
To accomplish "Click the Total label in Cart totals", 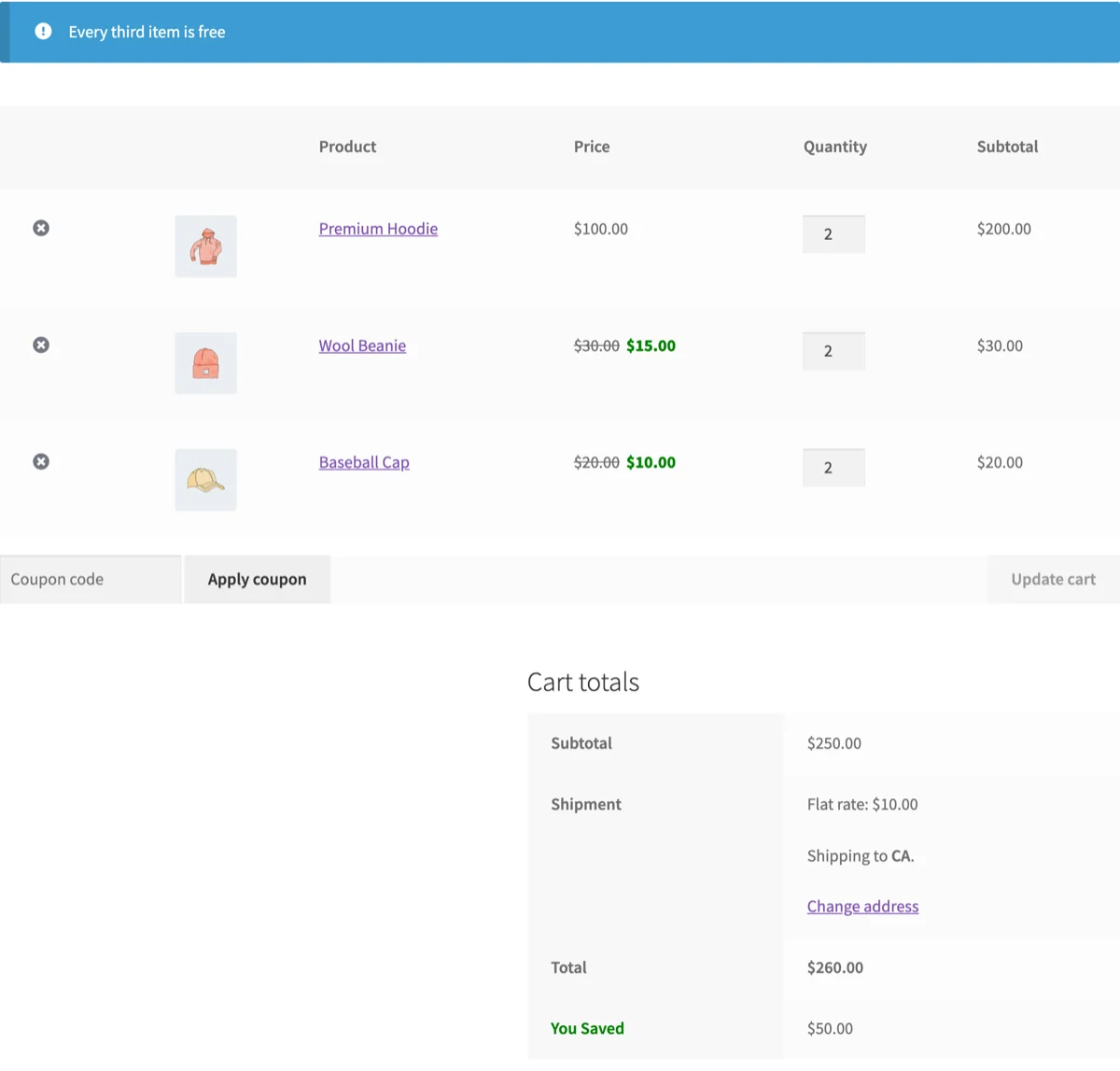I will 568,967.
